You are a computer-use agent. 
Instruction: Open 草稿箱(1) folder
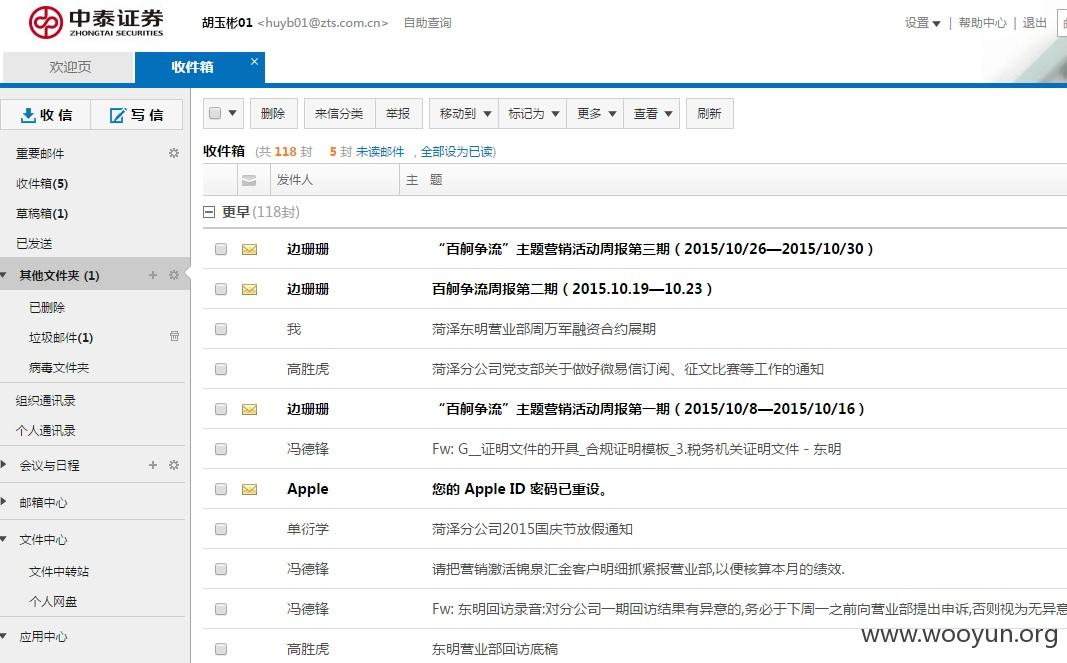[x=42, y=214]
